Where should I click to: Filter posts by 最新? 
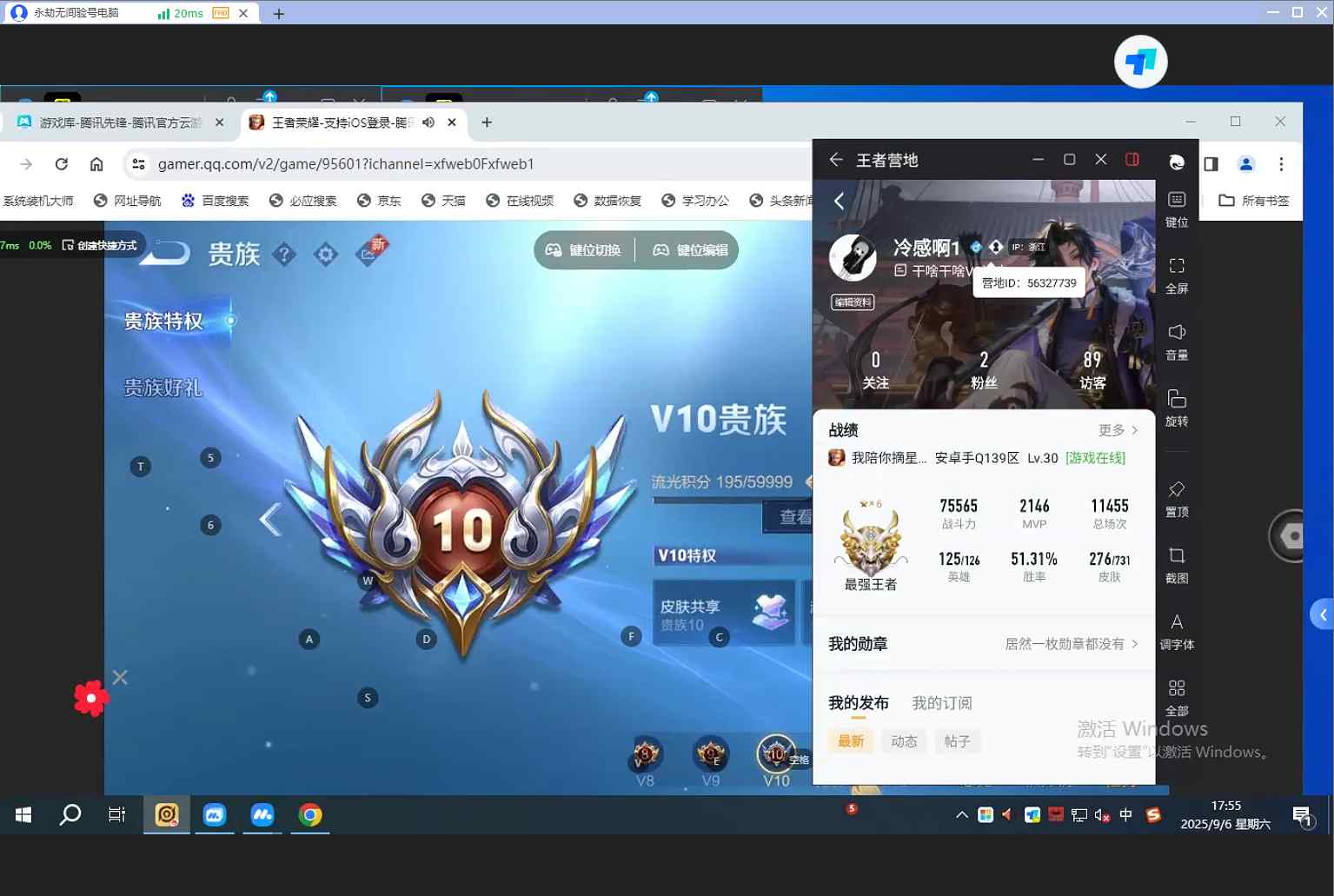(851, 741)
